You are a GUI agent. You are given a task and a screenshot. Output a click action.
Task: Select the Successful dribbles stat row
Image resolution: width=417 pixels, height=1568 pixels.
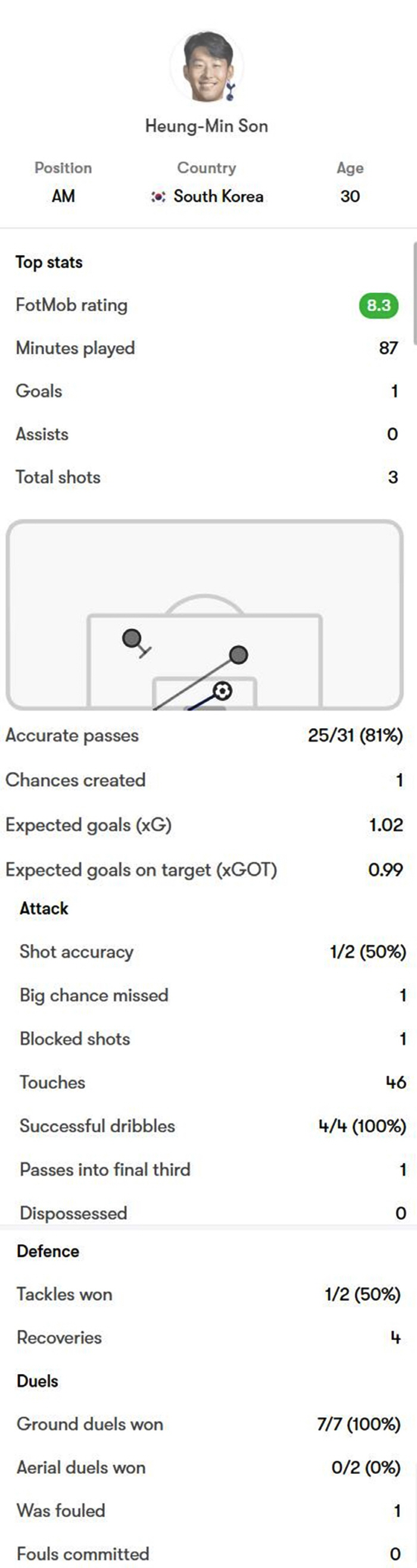pos(212,1126)
